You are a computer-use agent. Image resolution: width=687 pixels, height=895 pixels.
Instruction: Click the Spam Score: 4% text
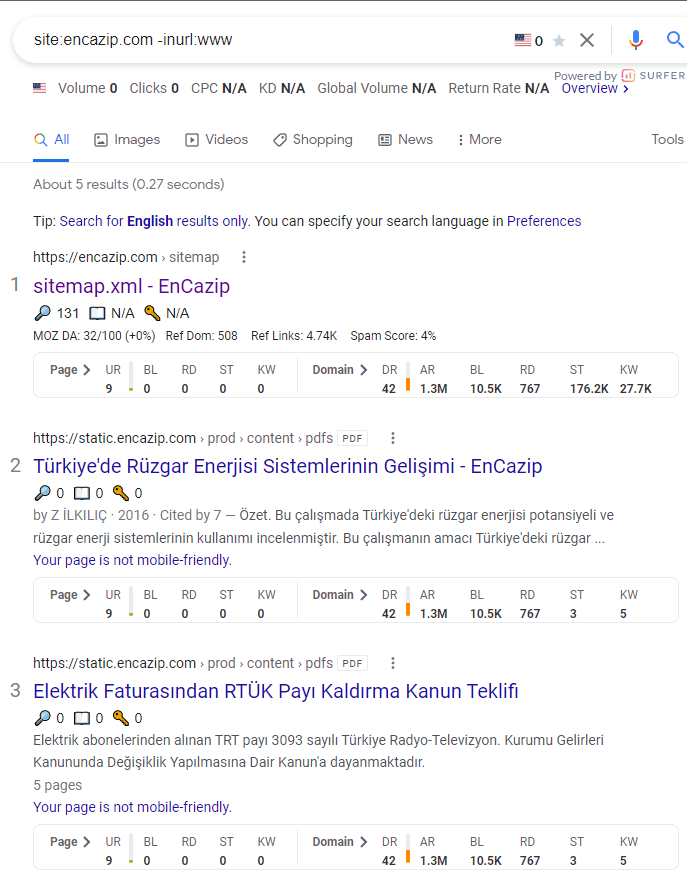coord(393,336)
